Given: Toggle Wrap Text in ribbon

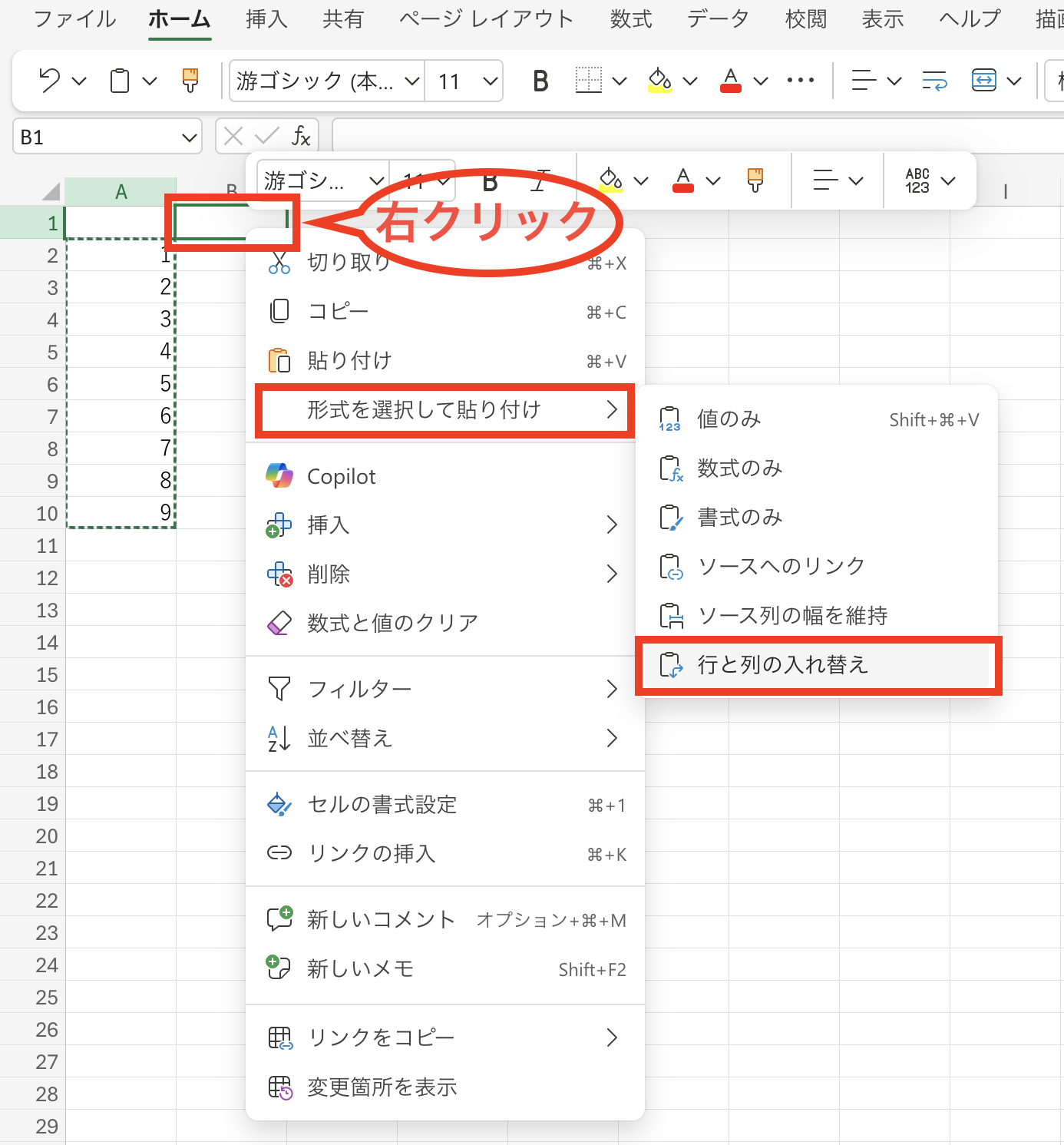Looking at the screenshot, I should click(x=934, y=81).
